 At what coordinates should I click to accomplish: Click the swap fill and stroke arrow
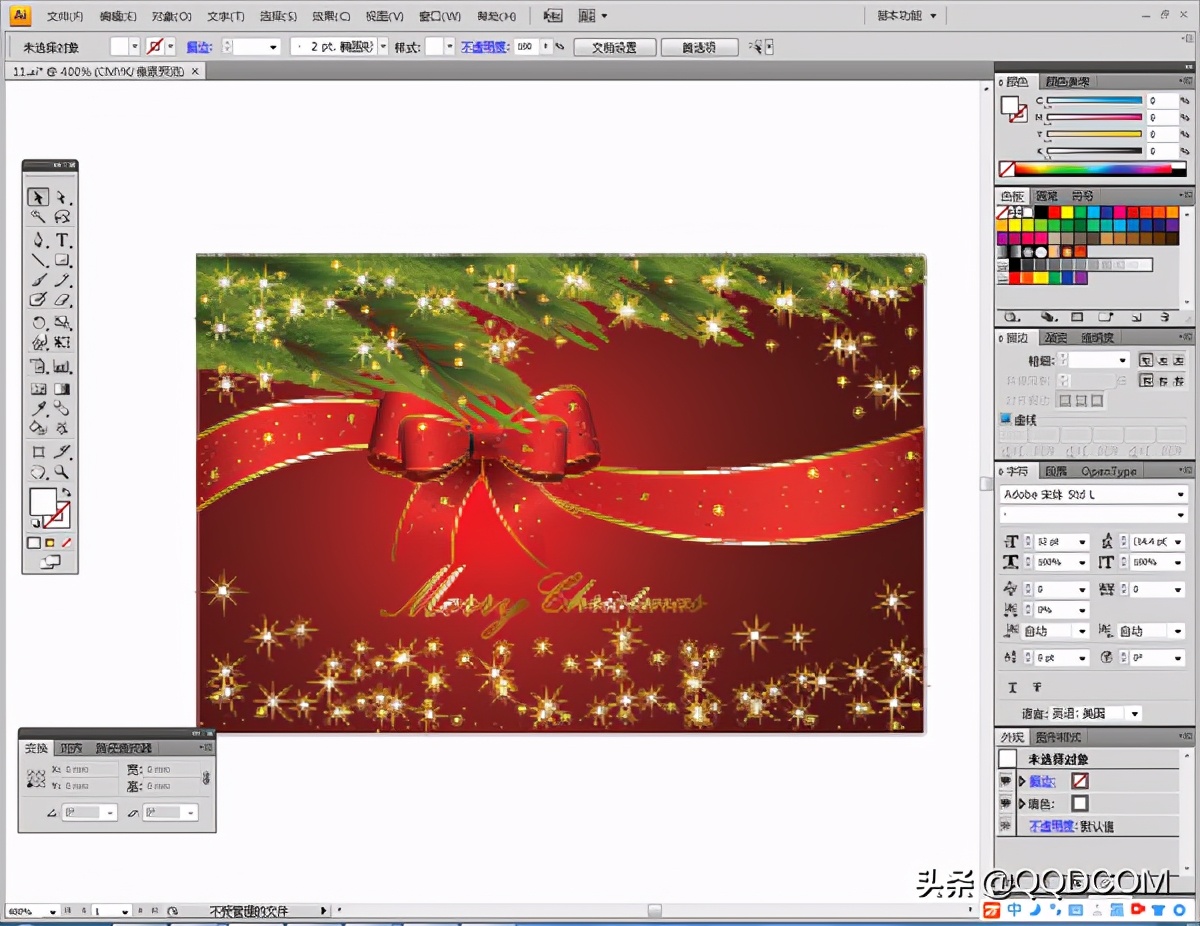[x=67, y=493]
